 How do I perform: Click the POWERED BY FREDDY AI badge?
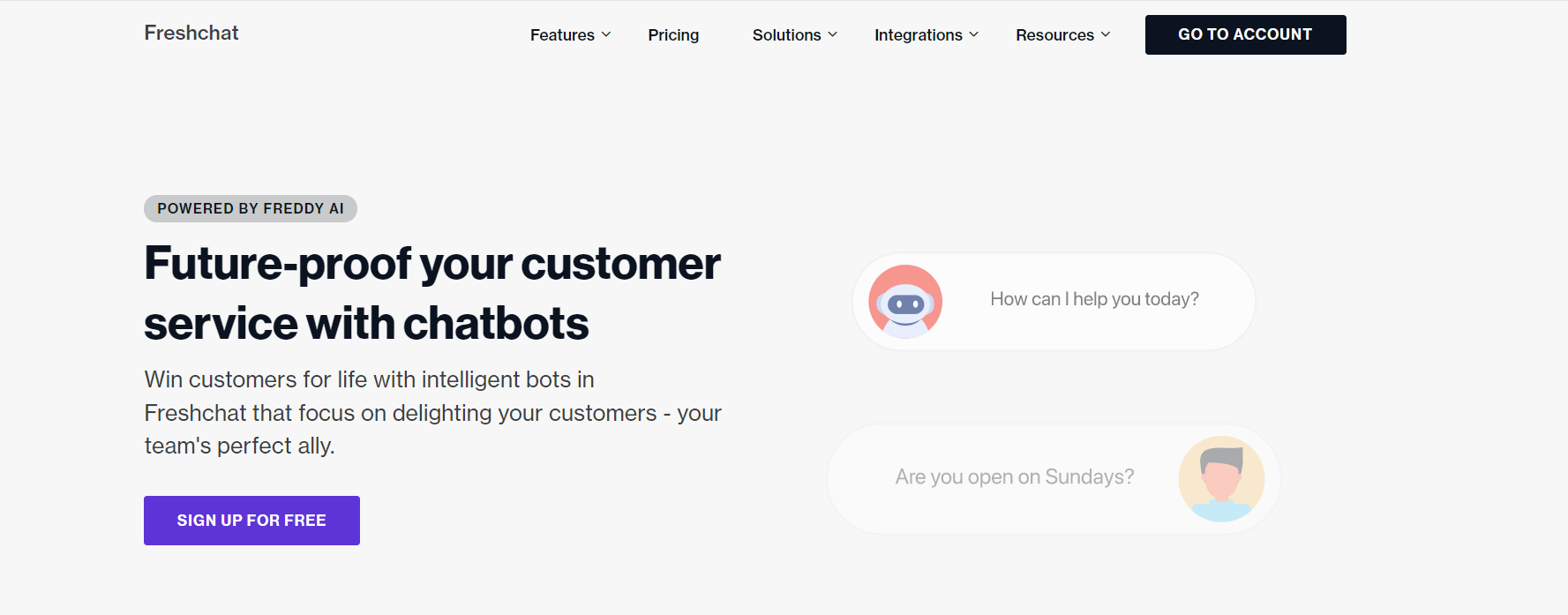251,208
